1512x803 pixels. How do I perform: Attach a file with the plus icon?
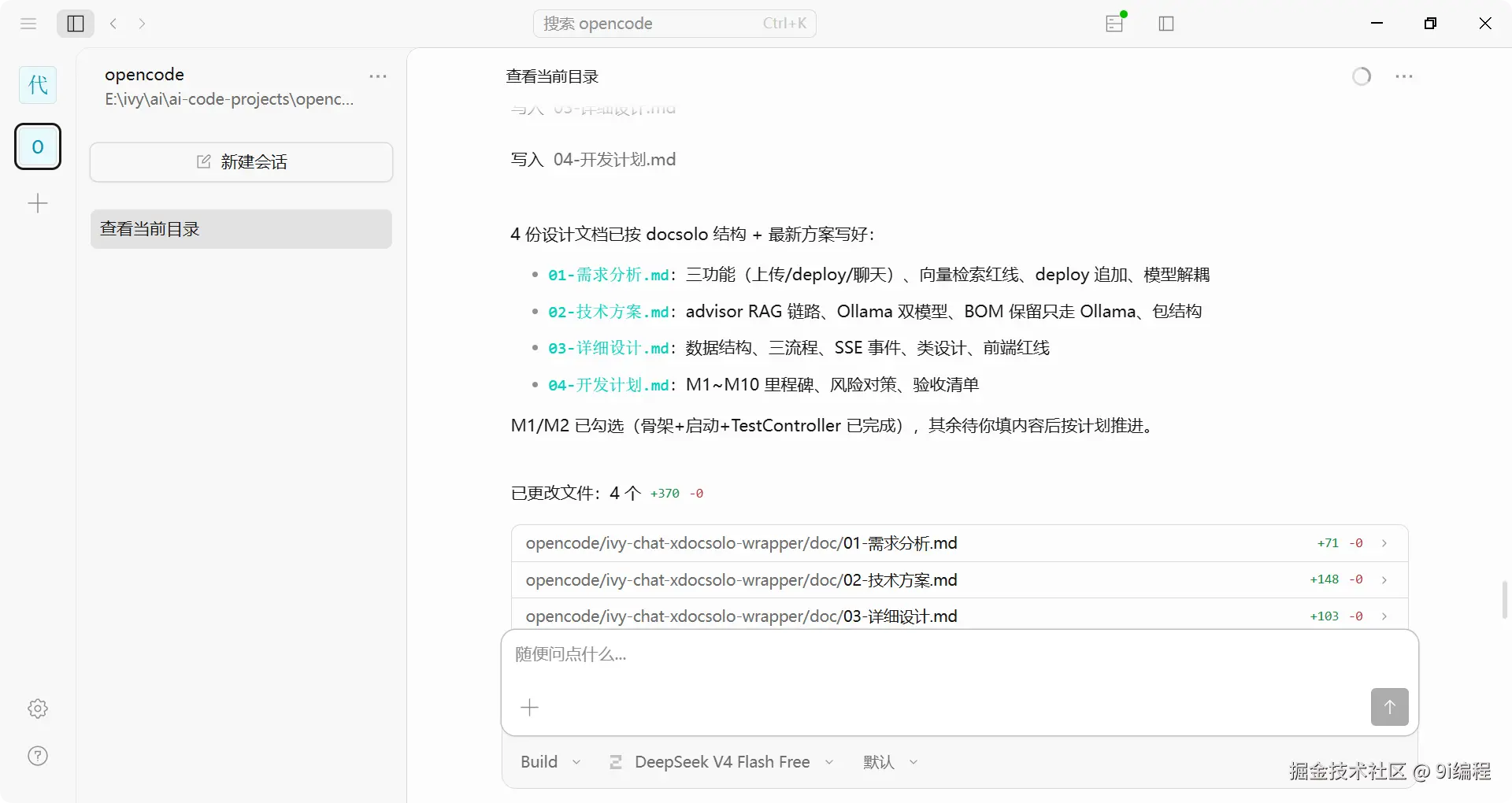click(x=530, y=708)
